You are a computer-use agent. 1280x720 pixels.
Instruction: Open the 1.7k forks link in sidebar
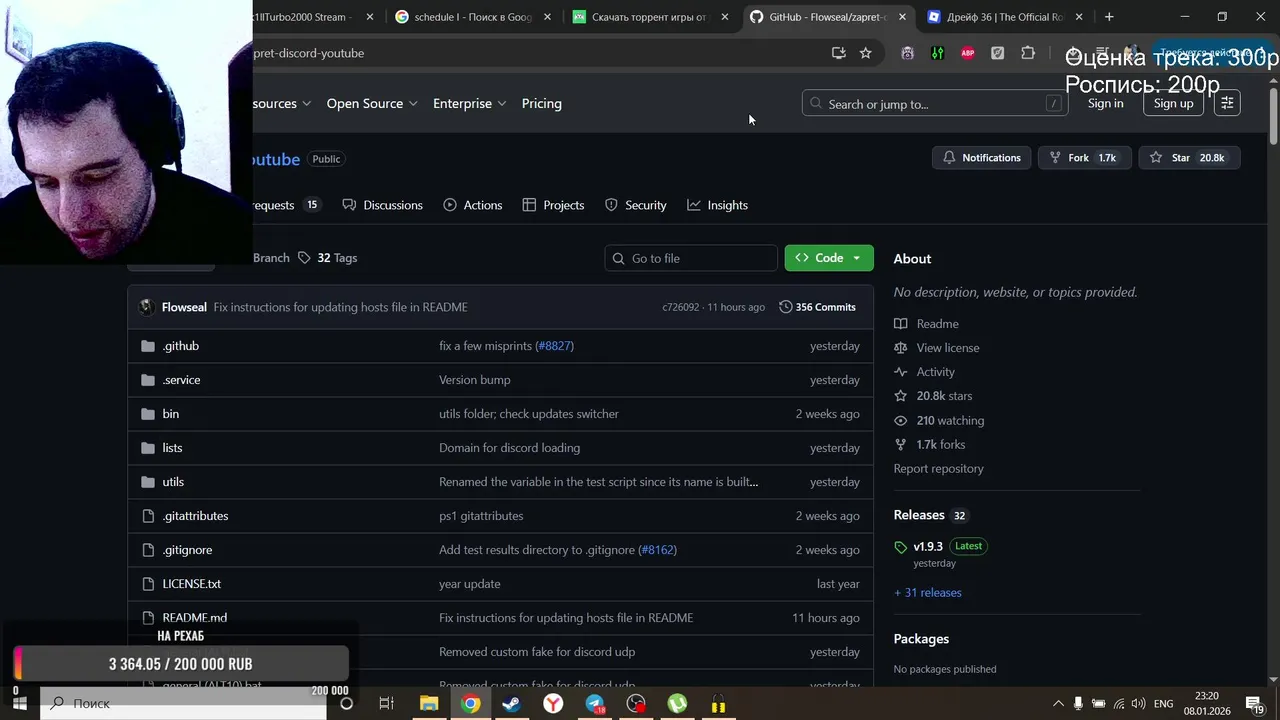940,445
